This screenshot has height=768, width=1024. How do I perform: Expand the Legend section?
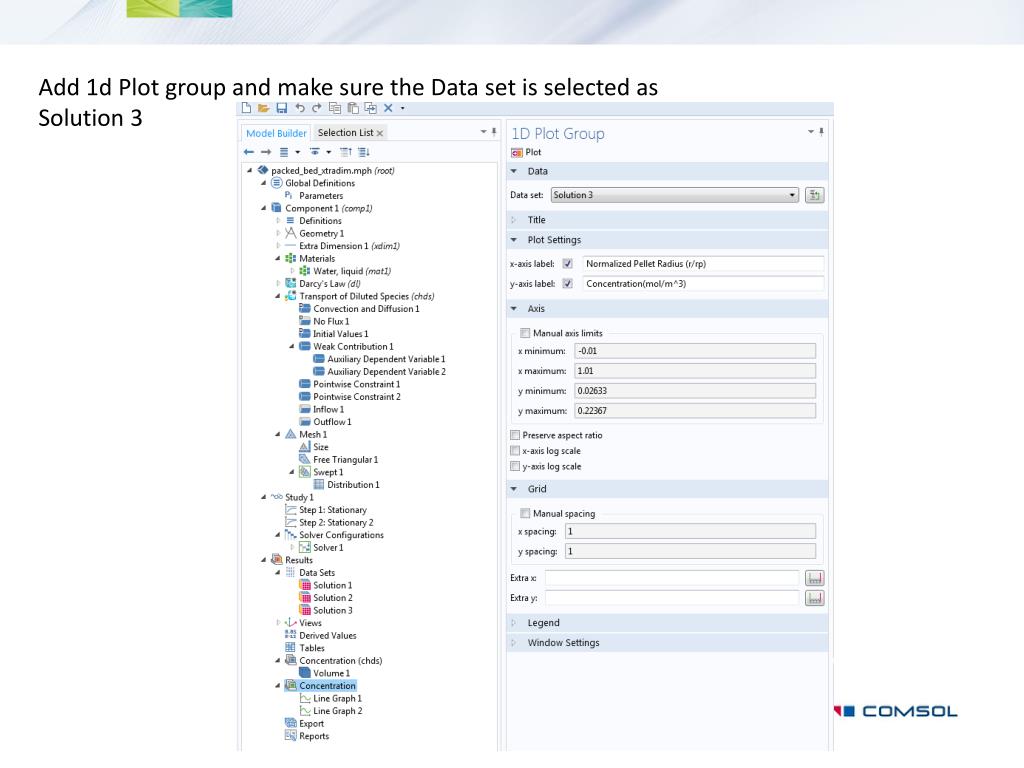(x=543, y=623)
